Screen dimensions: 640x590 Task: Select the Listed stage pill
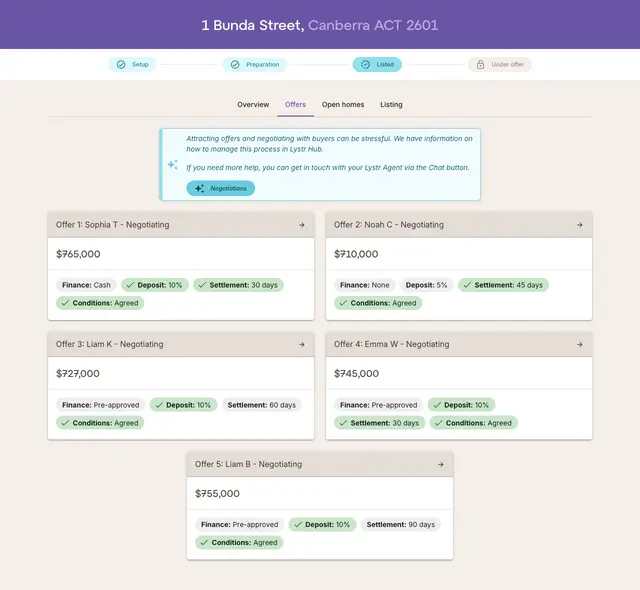[x=377, y=64]
